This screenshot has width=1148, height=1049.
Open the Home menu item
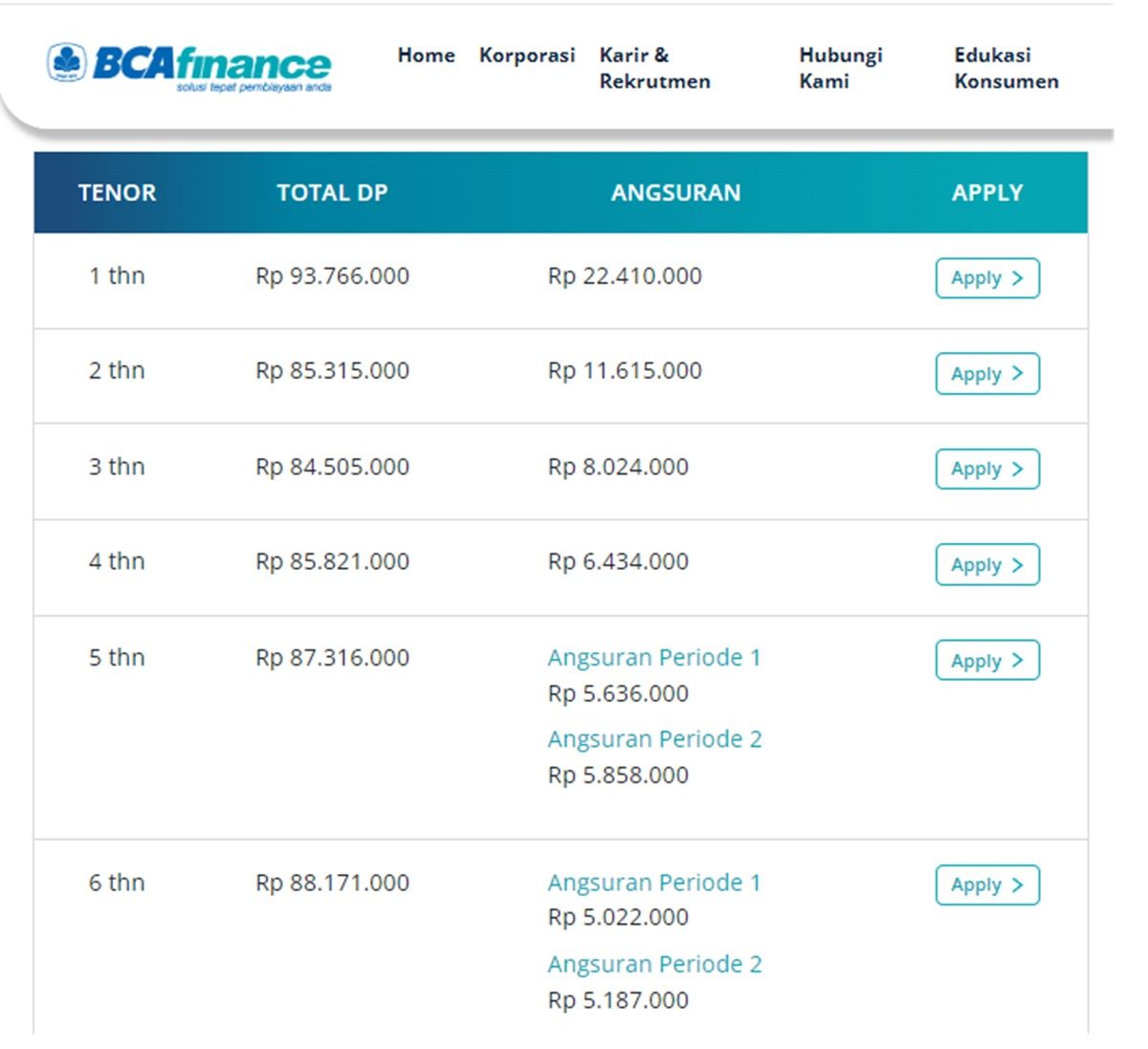(x=427, y=55)
